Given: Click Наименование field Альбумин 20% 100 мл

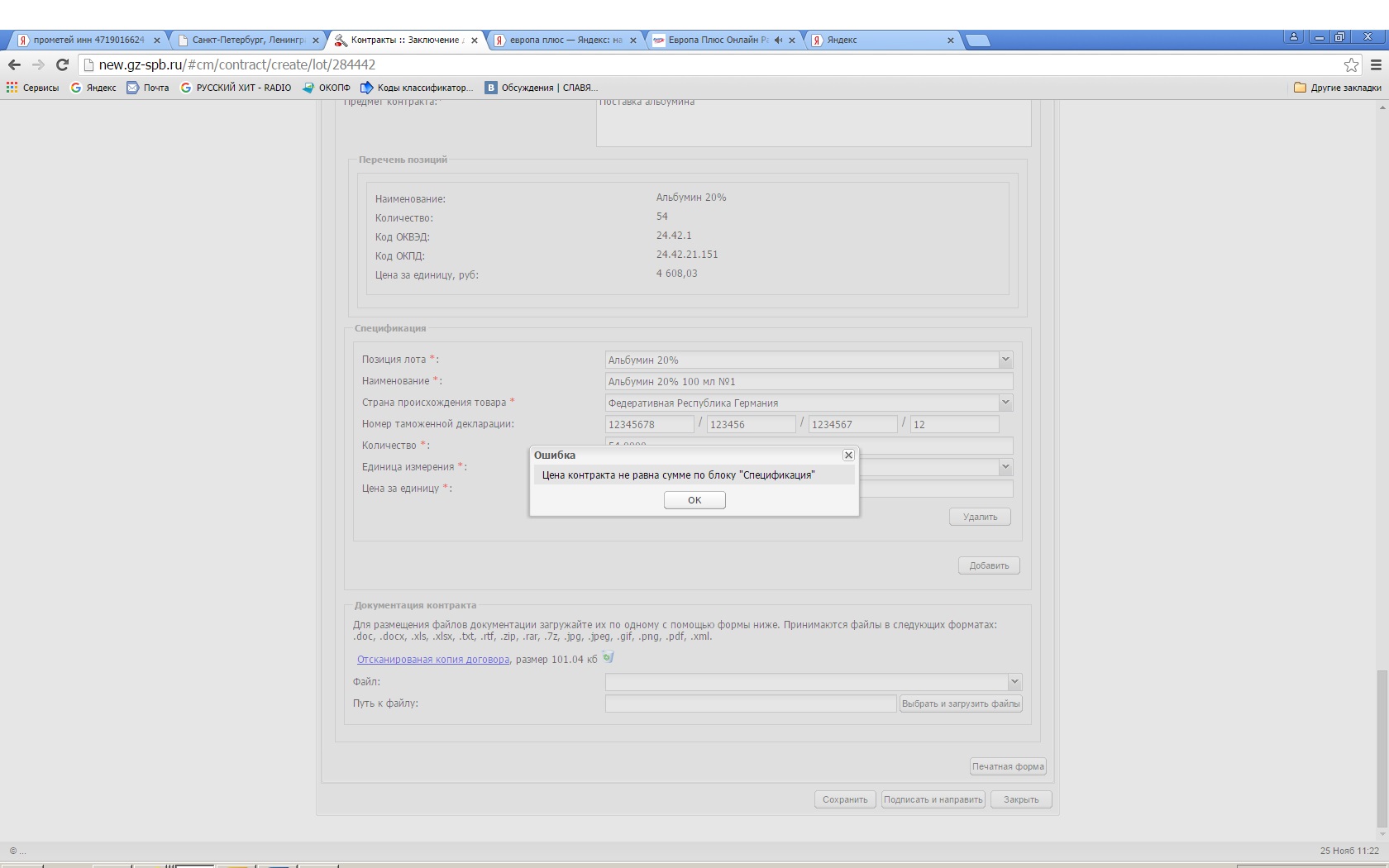Looking at the screenshot, I should [809, 381].
